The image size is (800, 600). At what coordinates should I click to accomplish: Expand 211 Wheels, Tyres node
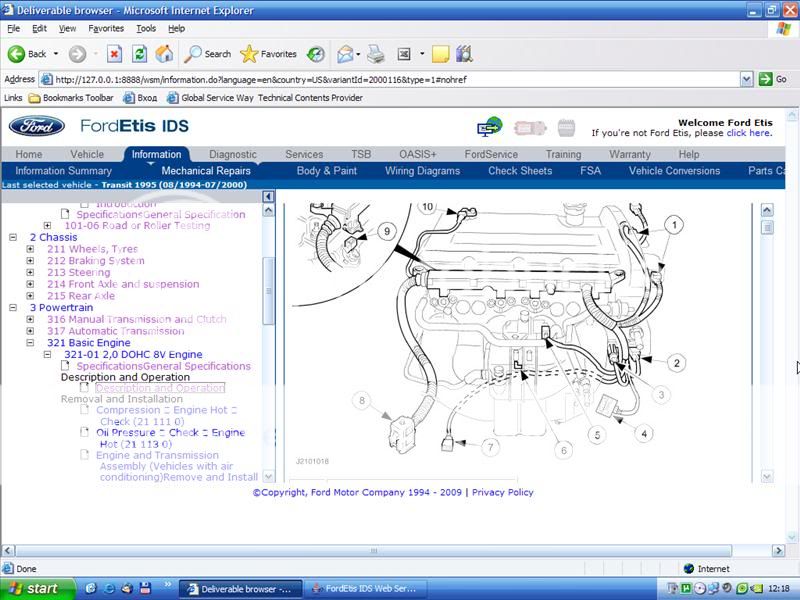point(30,249)
